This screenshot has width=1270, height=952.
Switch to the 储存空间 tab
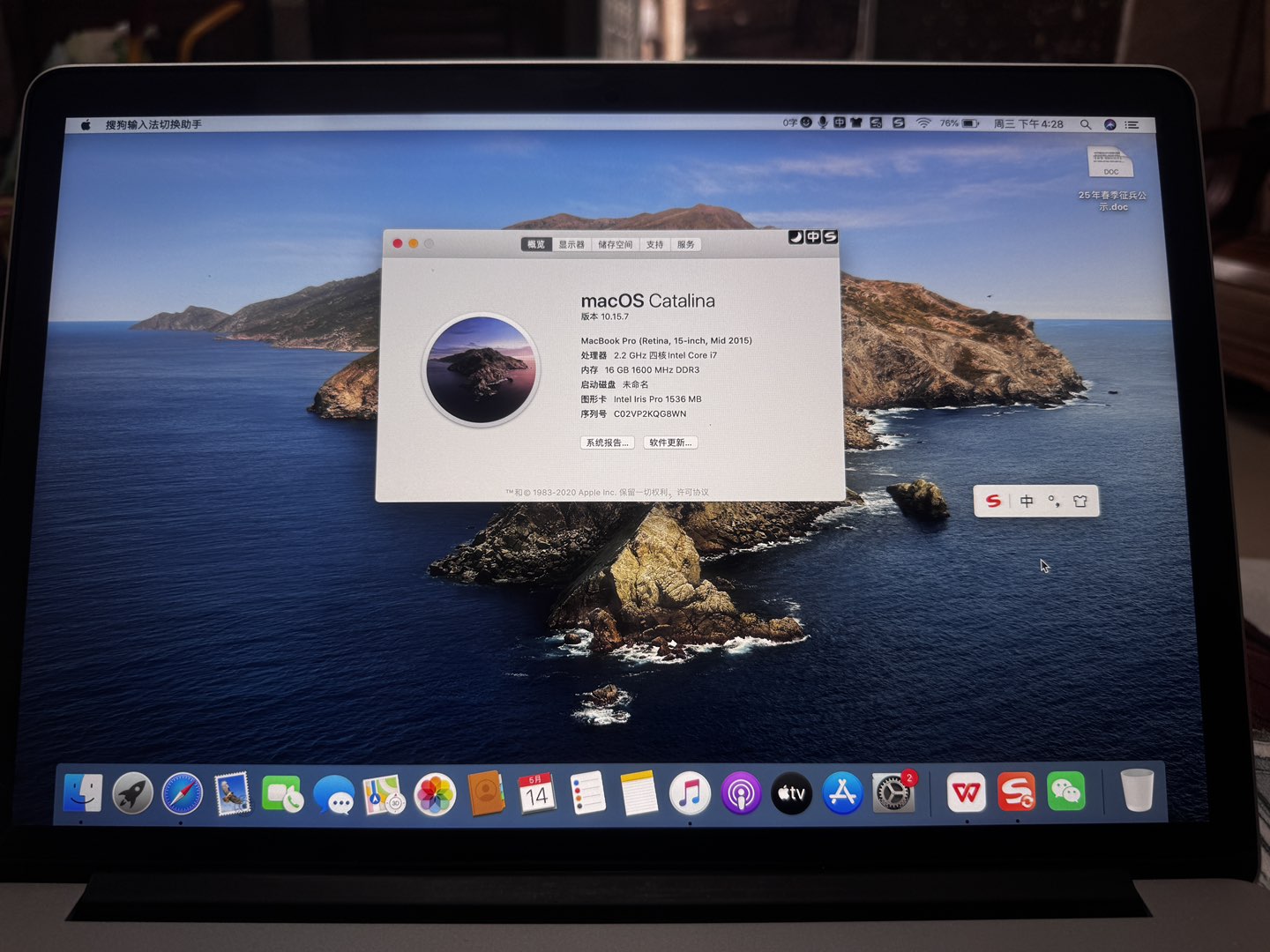coord(615,244)
